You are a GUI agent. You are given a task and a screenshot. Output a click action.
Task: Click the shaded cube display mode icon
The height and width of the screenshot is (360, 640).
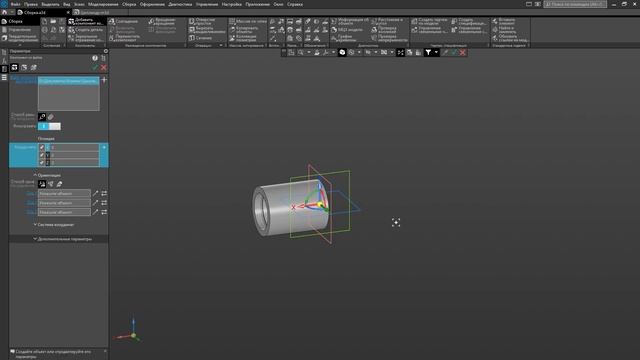click(x=342, y=52)
